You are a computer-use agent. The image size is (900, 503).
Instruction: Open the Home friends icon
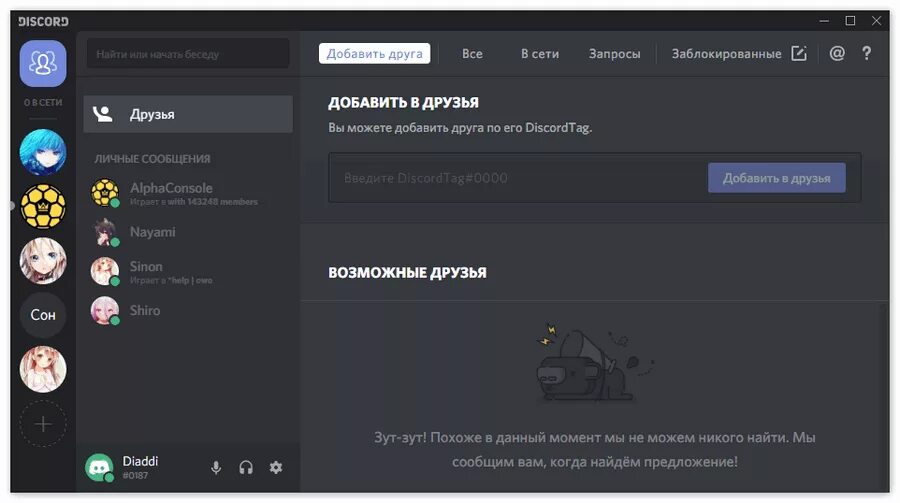43,63
